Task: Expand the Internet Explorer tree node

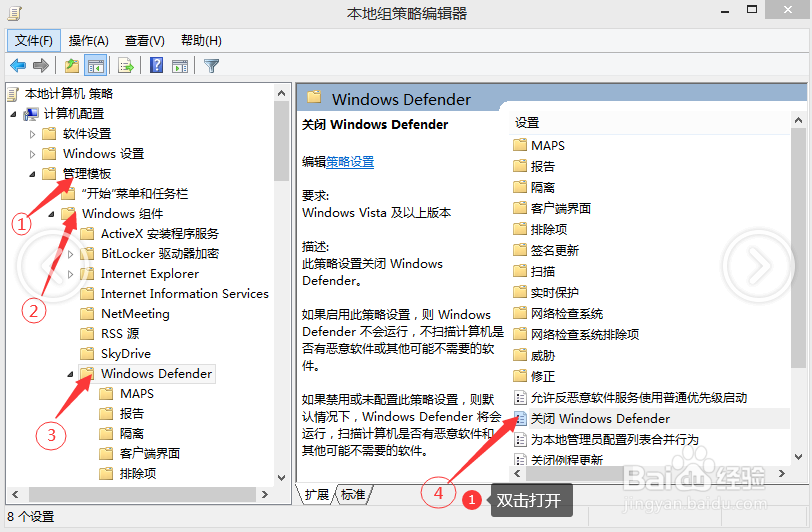Action: tap(71, 274)
